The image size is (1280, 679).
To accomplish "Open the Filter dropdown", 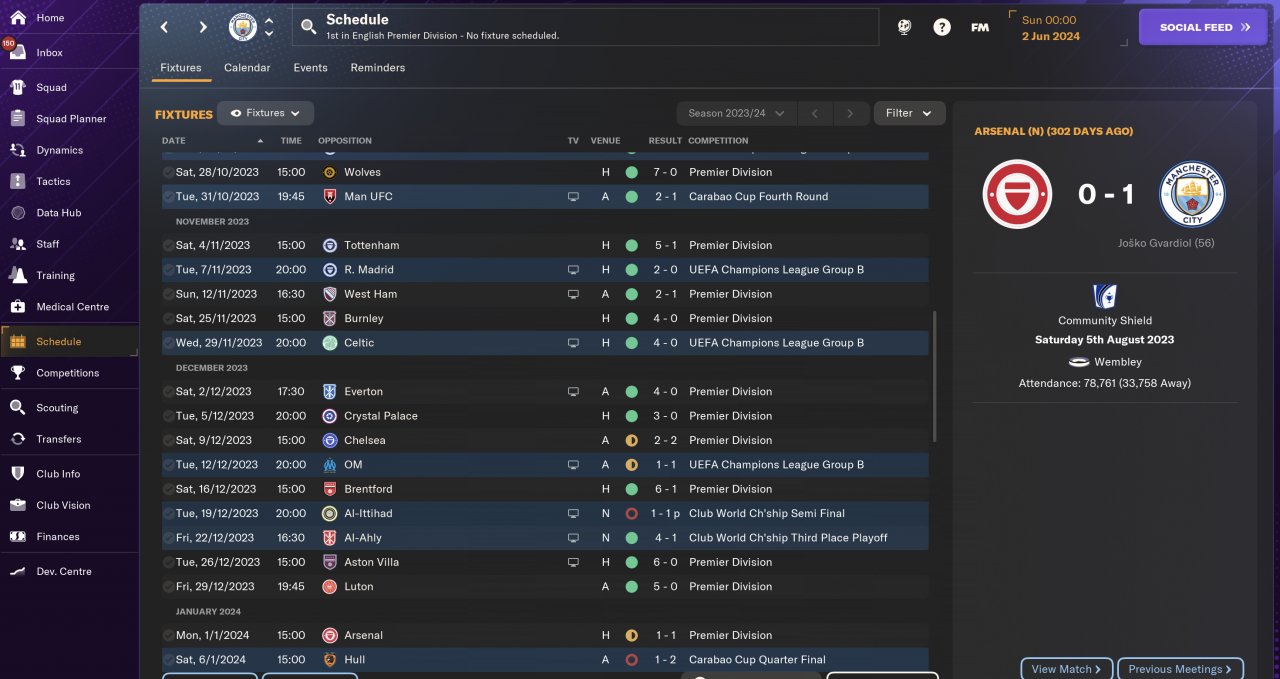I will point(909,114).
